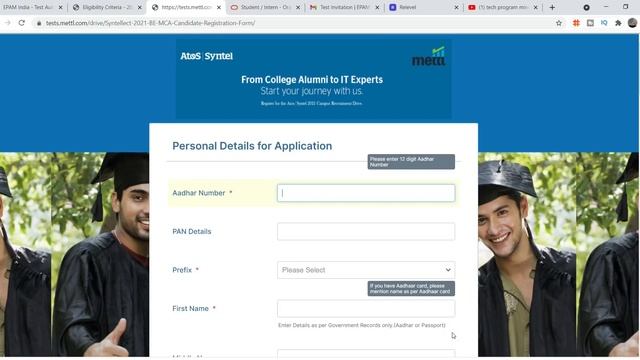This screenshot has width=640, height=360.
Task: Close the Student / Intern tab
Action: pos(298,7)
